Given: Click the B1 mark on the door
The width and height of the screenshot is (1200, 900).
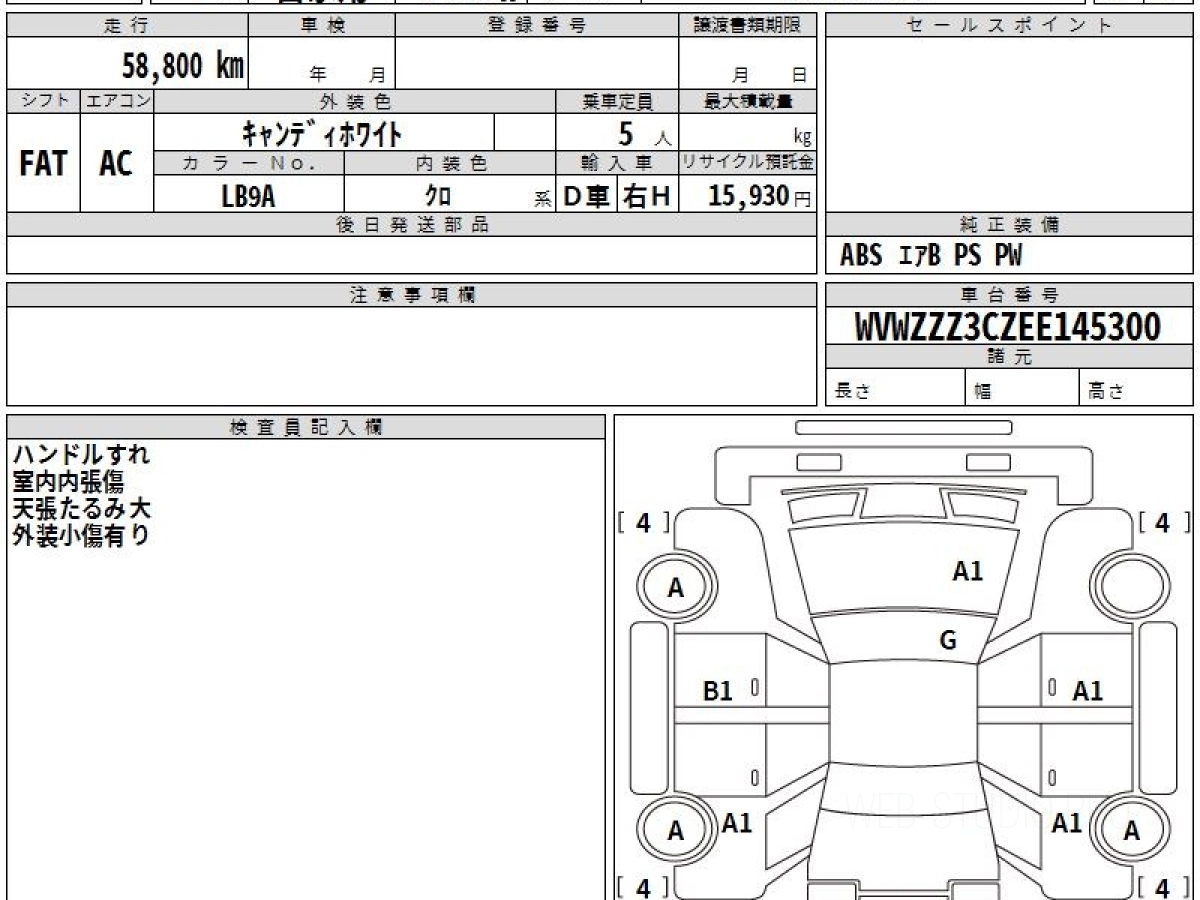Looking at the screenshot, I should [x=718, y=690].
